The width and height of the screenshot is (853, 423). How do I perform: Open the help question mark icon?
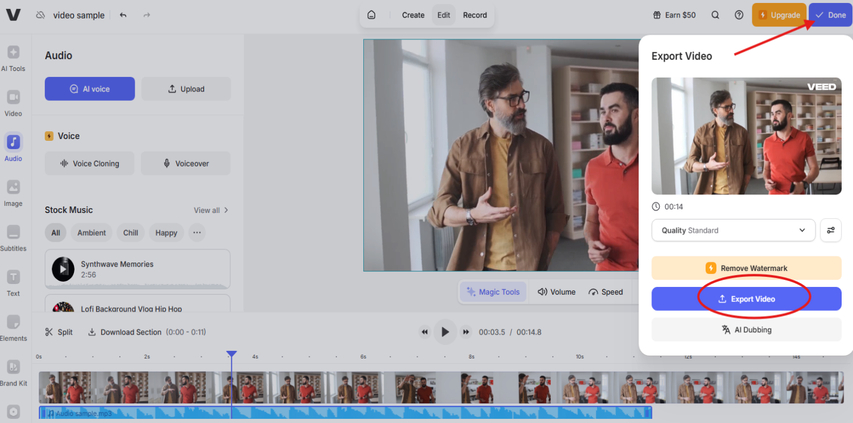point(739,15)
